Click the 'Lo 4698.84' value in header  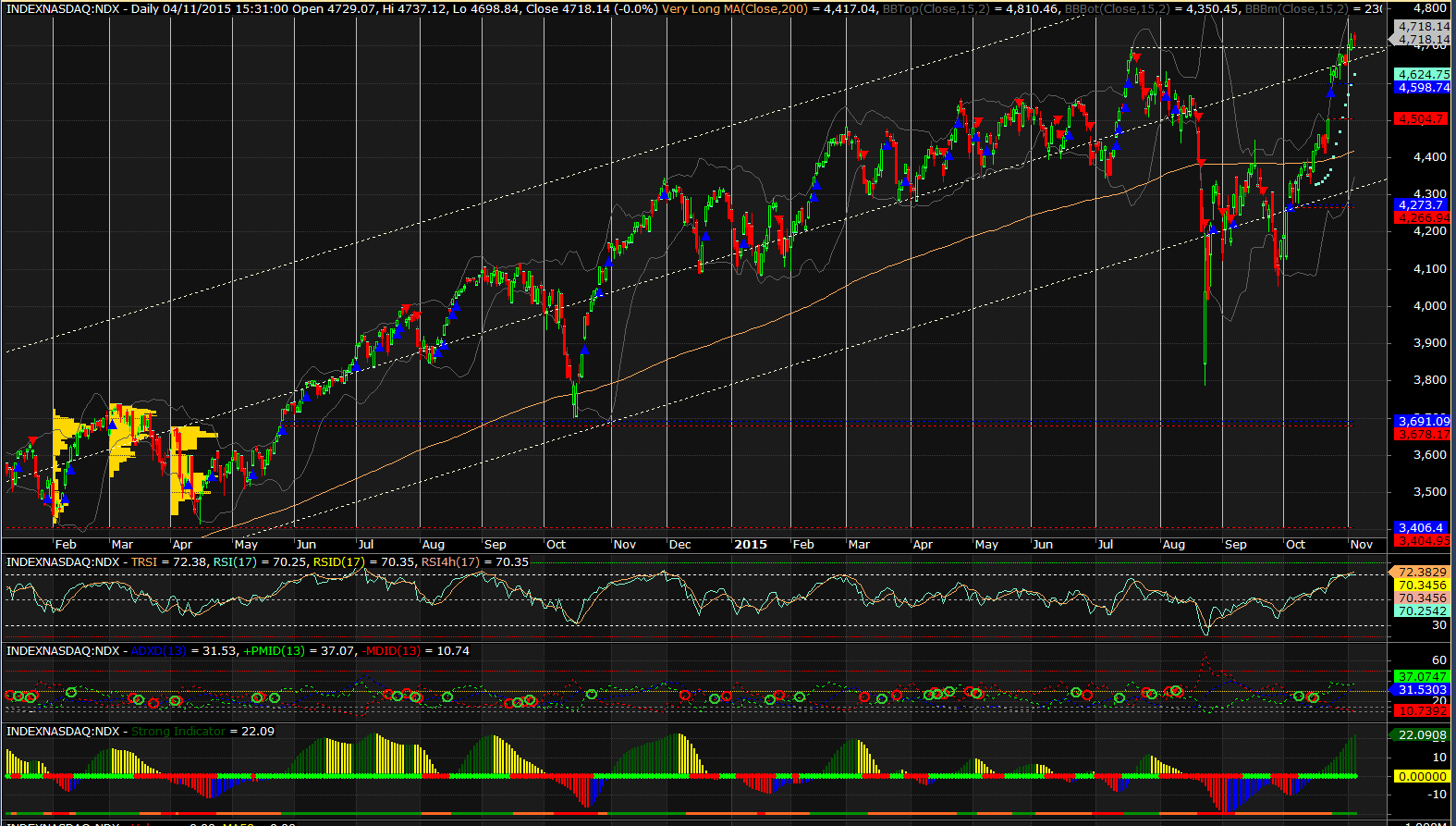(486, 8)
